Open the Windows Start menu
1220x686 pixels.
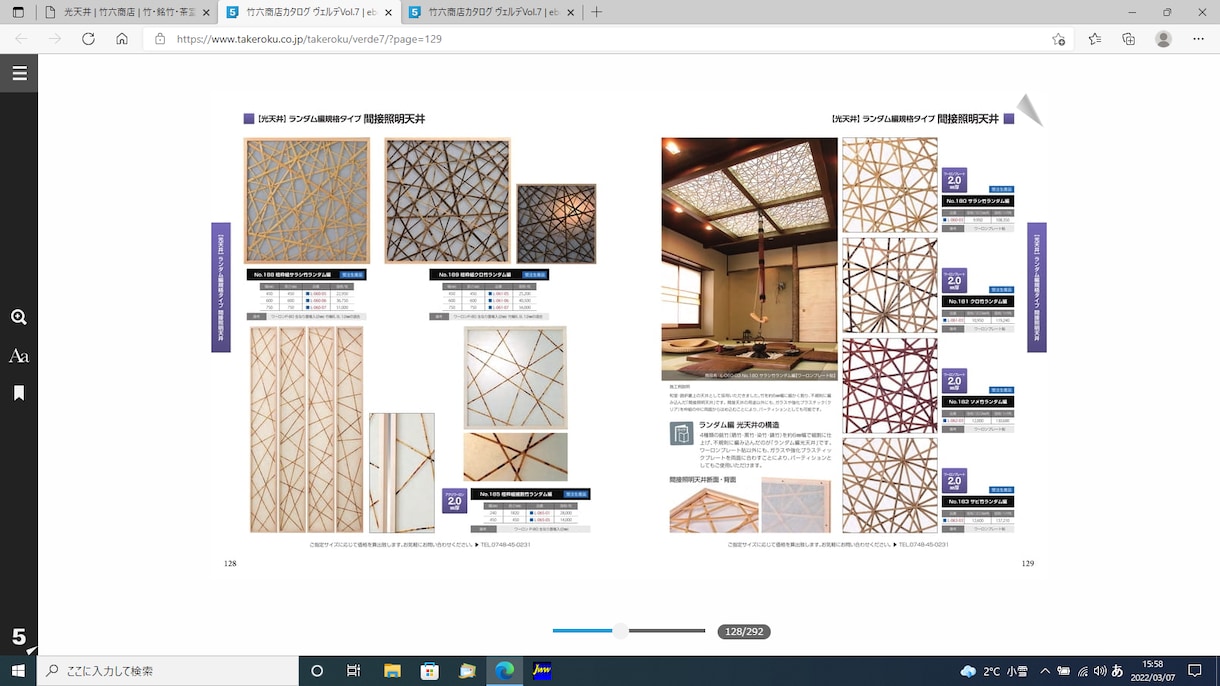[x=18, y=670]
